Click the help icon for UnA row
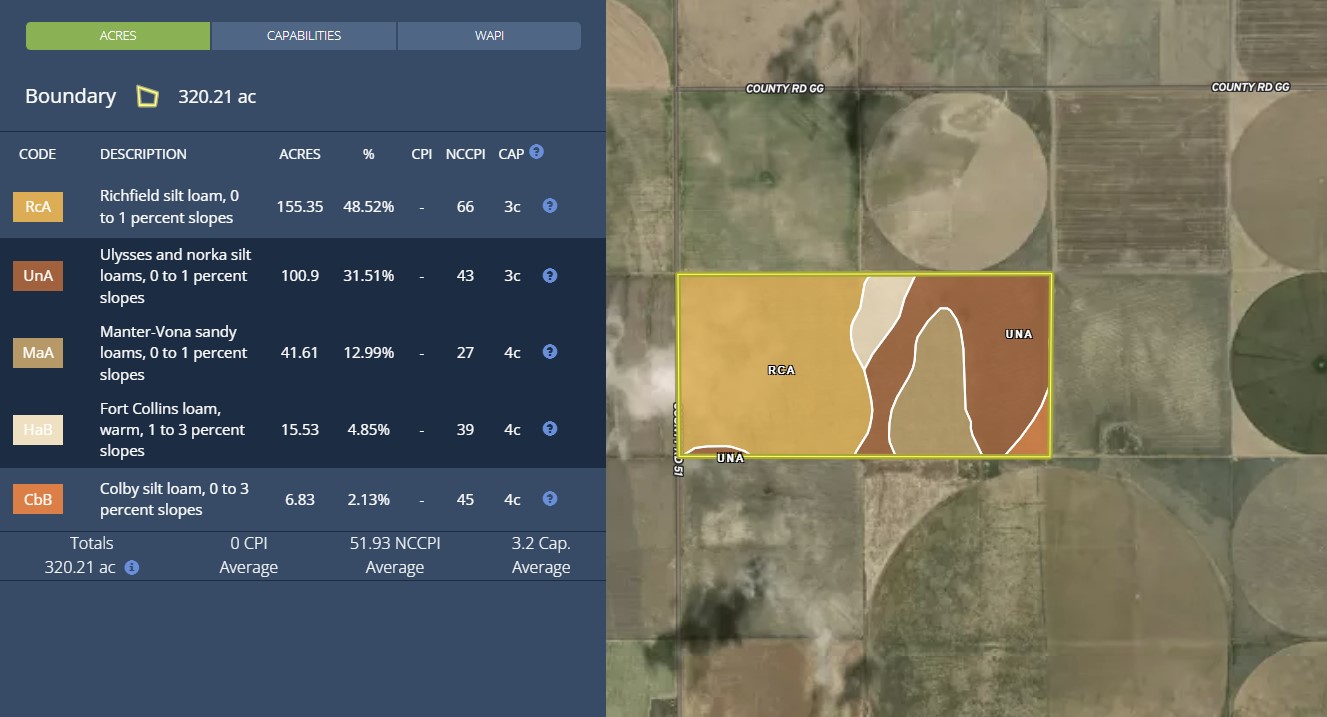 [549, 275]
